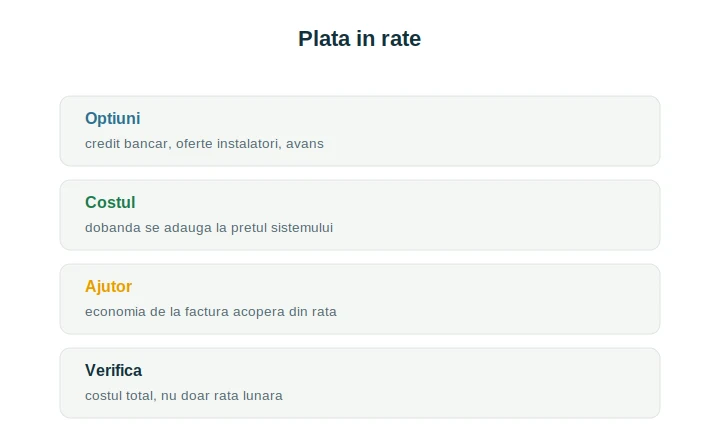Click empty area inside Costul card right side
The width and height of the screenshot is (720, 440).
click(x=505, y=215)
